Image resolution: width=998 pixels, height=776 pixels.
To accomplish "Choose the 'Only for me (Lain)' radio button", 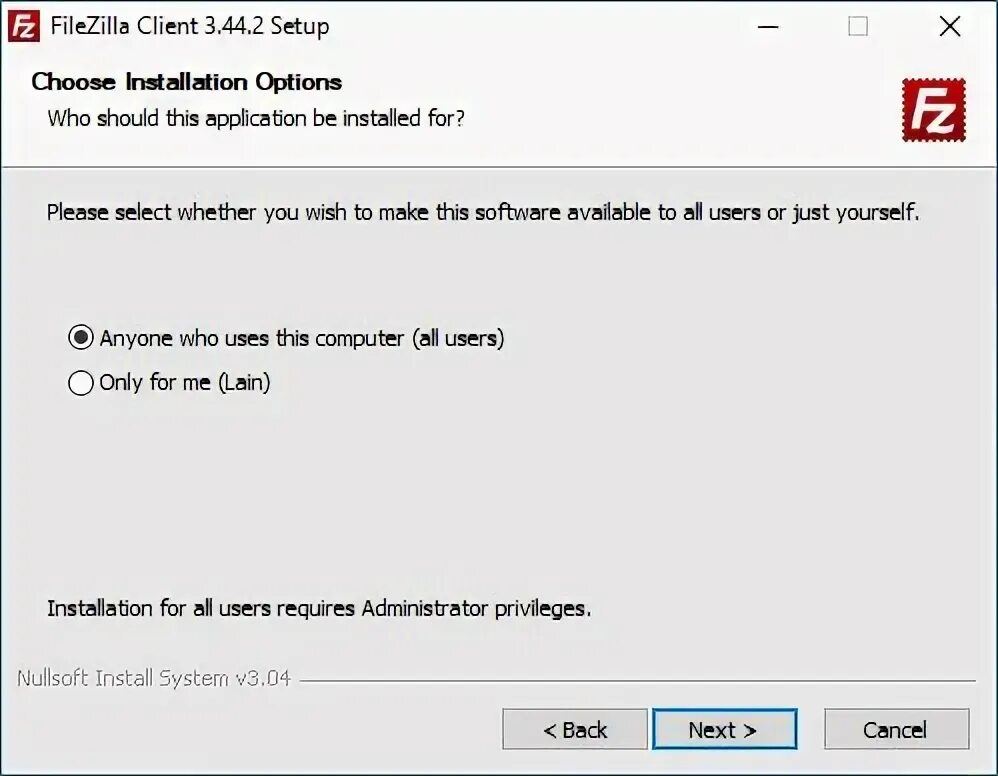I will (x=81, y=382).
